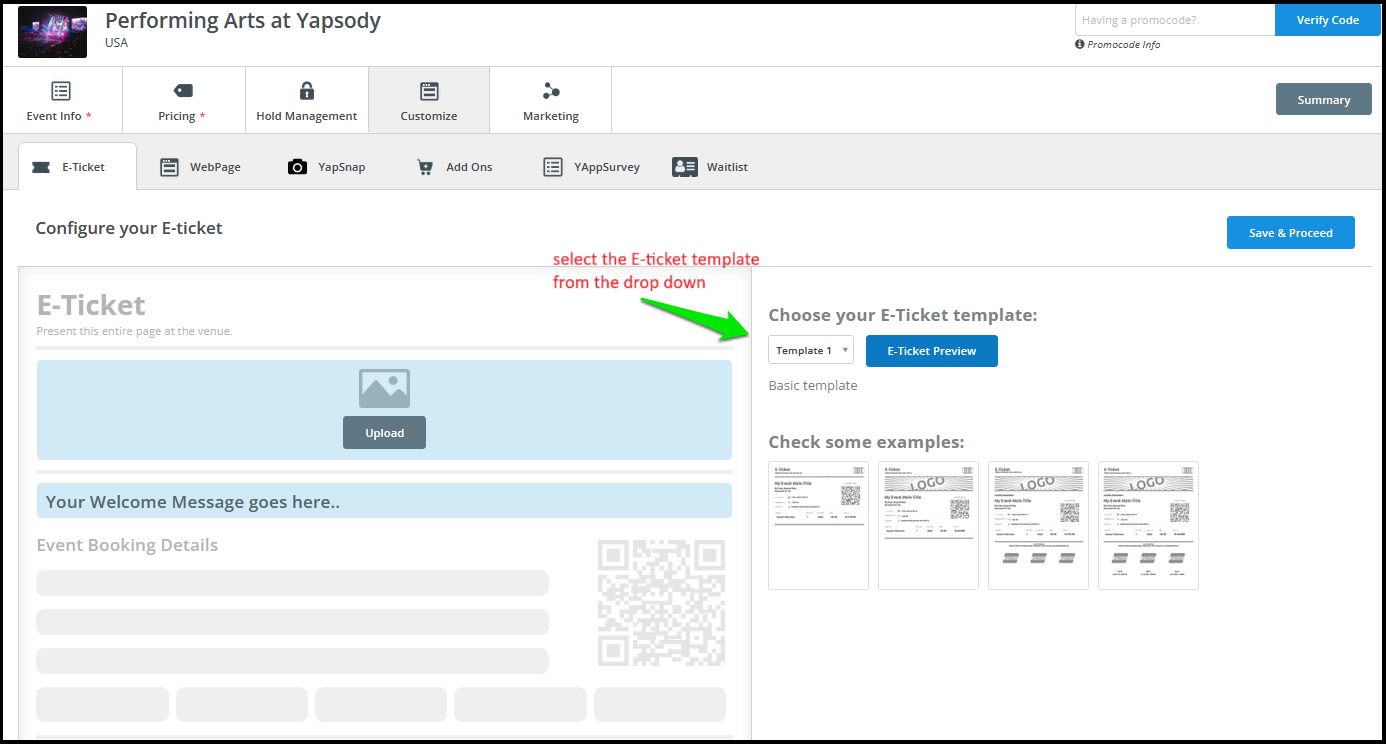Click the Pricing tag icon
The width and height of the screenshot is (1386, 744).
tap(183, 91)
